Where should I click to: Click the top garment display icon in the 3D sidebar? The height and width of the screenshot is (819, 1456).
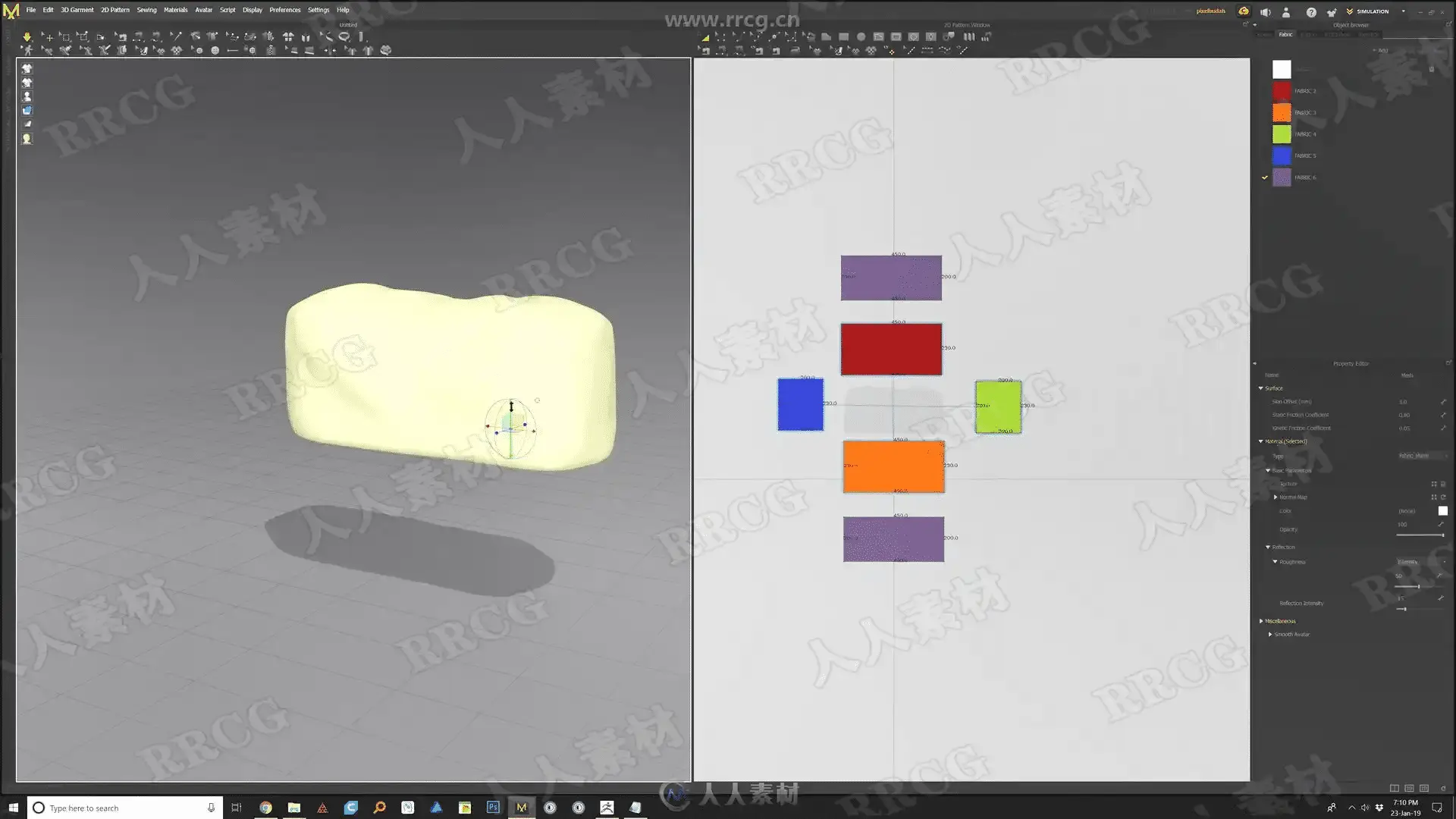point(27,68)
